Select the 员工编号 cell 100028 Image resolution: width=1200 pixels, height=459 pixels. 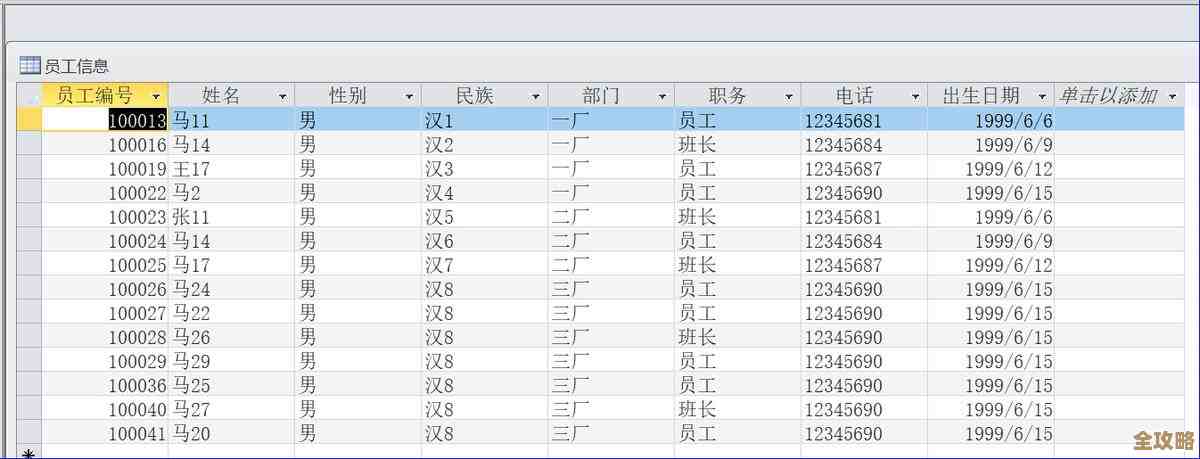point(105,337)
